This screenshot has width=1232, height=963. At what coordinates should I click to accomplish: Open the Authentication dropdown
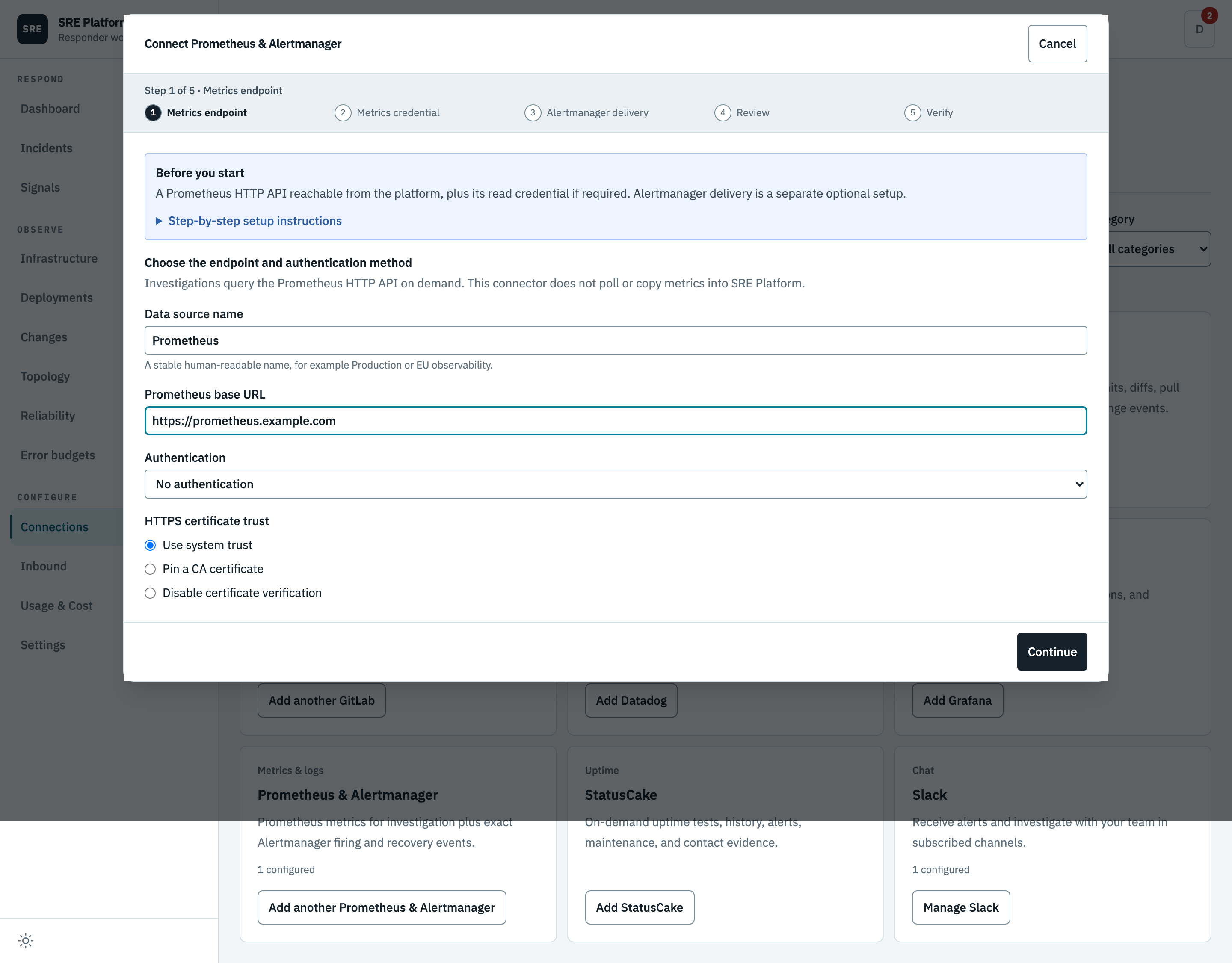tap(616, 484)
